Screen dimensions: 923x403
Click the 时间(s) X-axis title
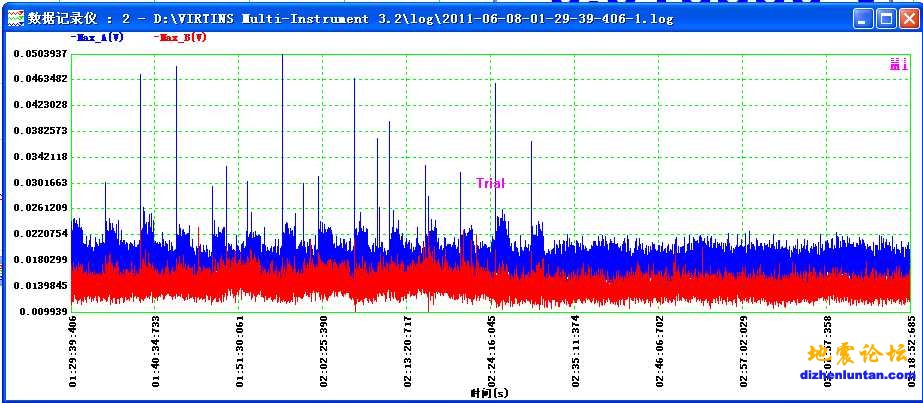coord(490,394)
